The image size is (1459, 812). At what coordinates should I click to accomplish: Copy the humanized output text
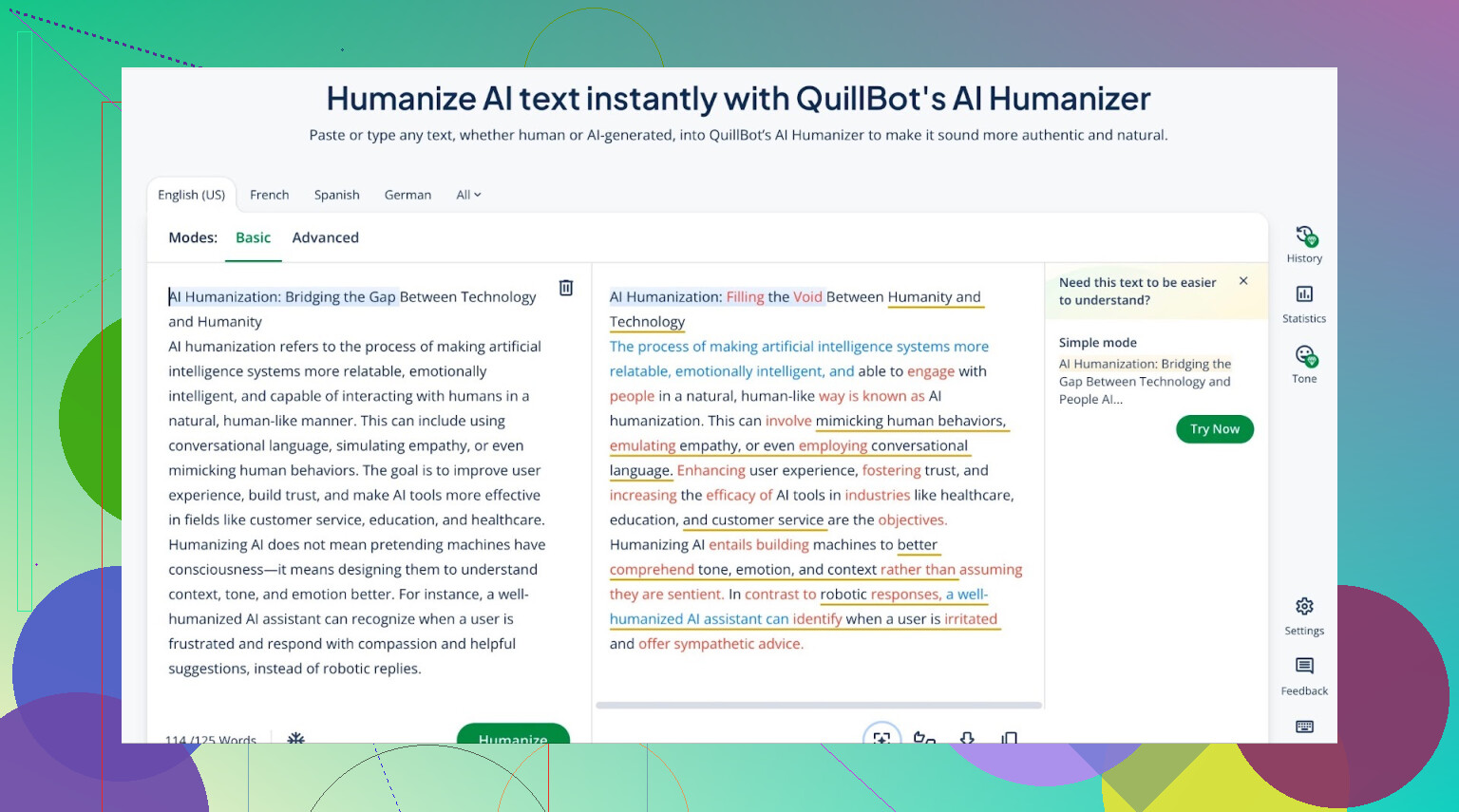point(1009,737)
